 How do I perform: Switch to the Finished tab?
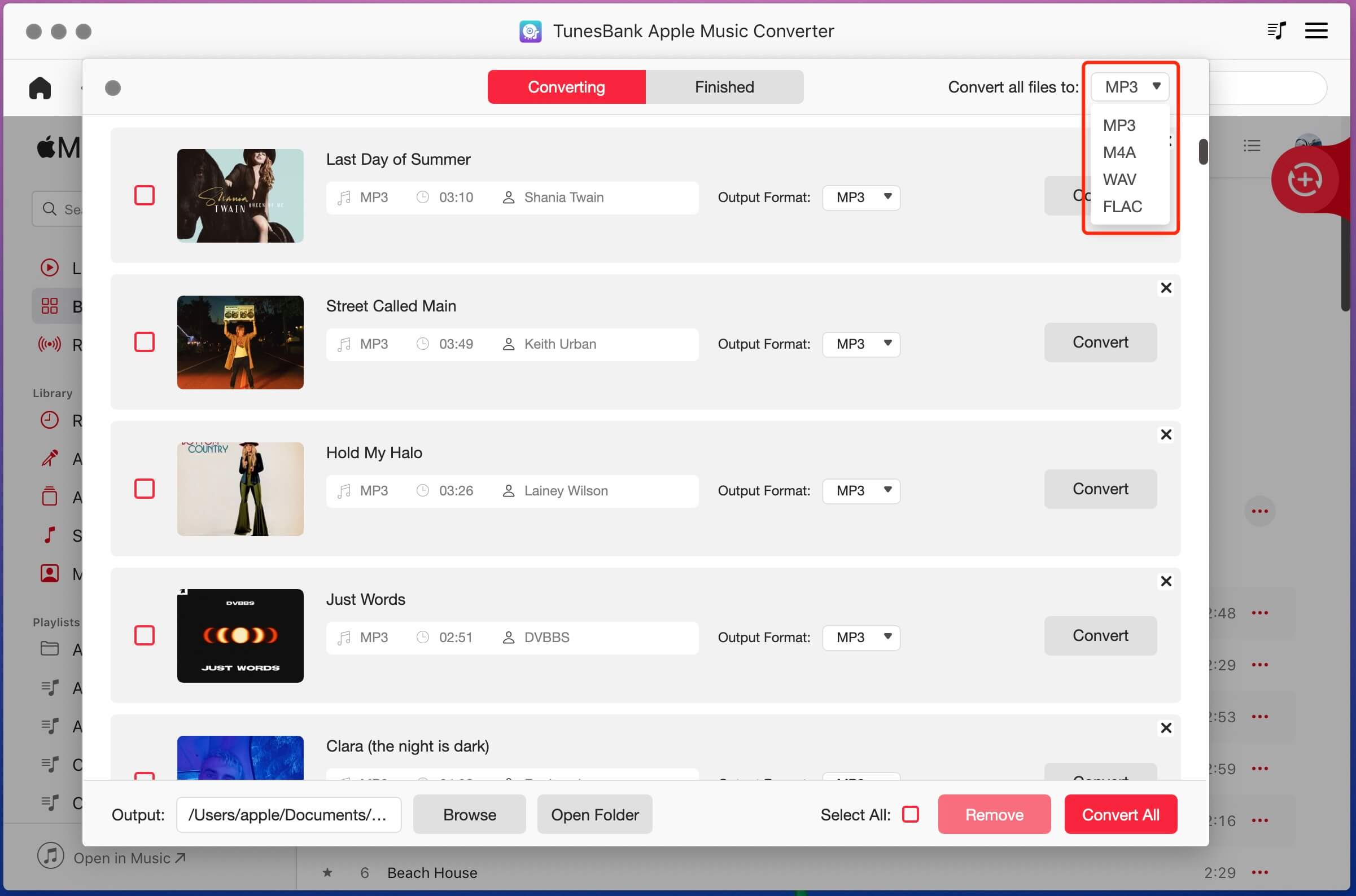tap(724, 87)
